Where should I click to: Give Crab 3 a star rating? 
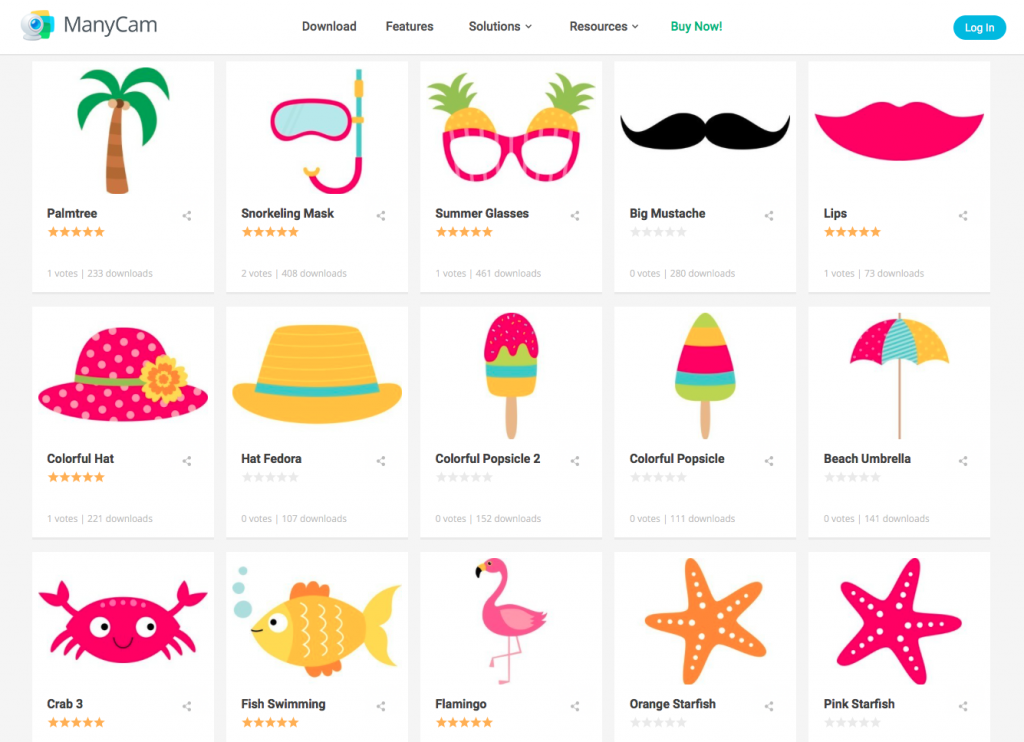pyautogui.click(x=76, y=723)
